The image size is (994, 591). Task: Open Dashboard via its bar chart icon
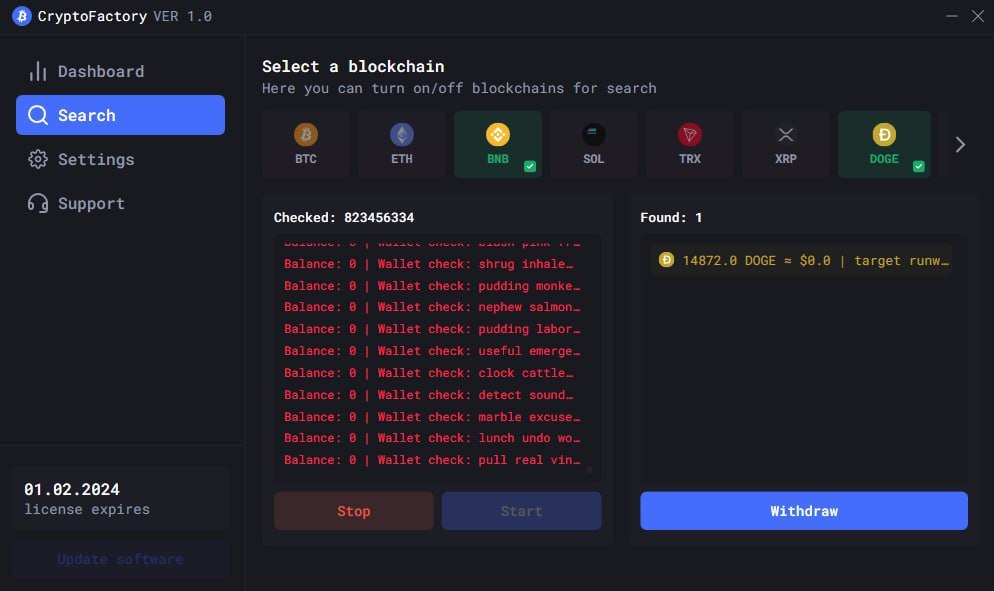point(37,71)
